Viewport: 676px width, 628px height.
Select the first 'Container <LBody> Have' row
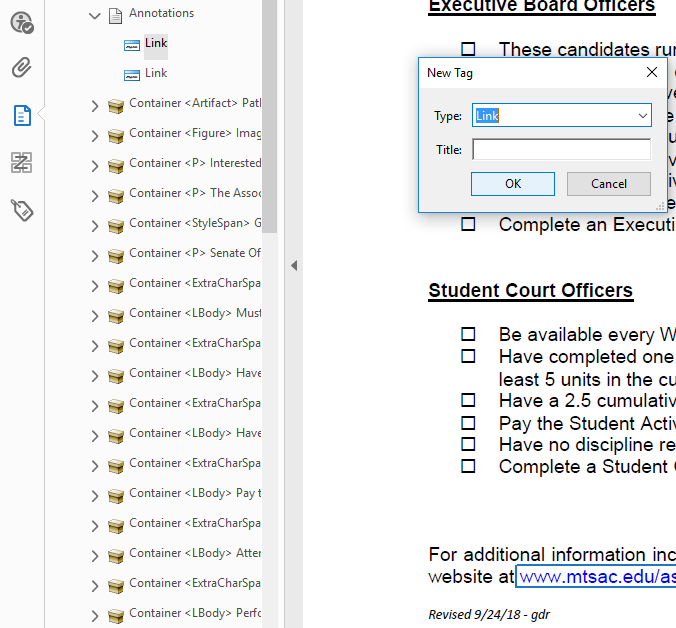pyautogui.click(x=195, y=373)
